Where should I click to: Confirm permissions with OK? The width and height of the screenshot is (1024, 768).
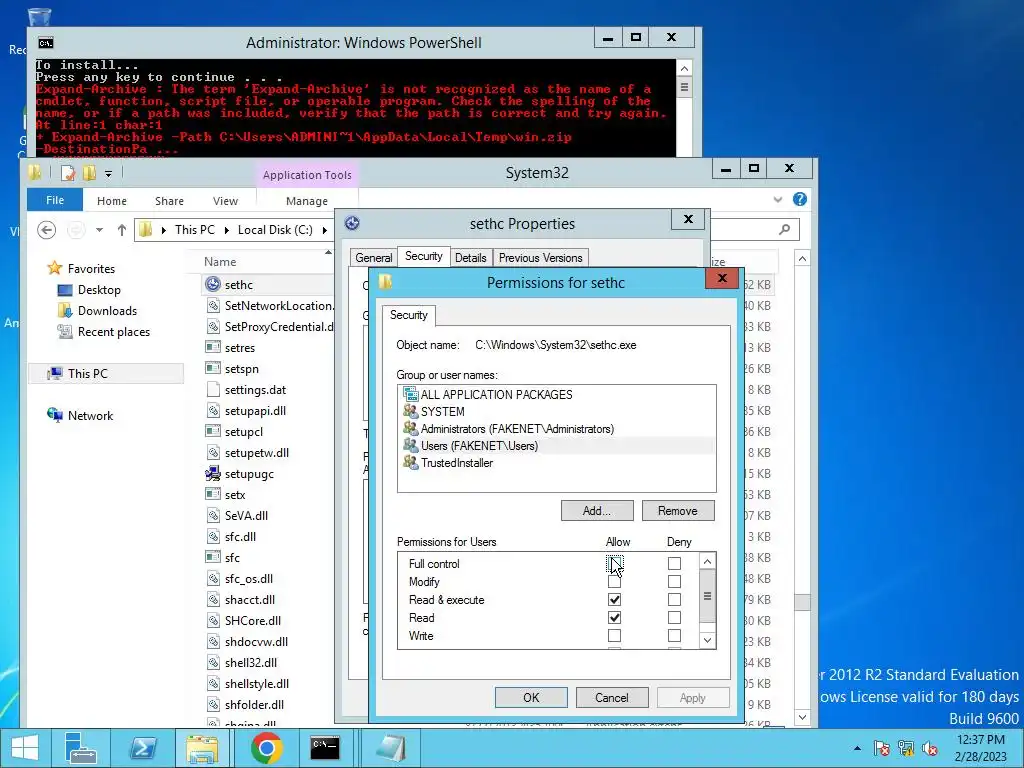(x=531, y=697)
